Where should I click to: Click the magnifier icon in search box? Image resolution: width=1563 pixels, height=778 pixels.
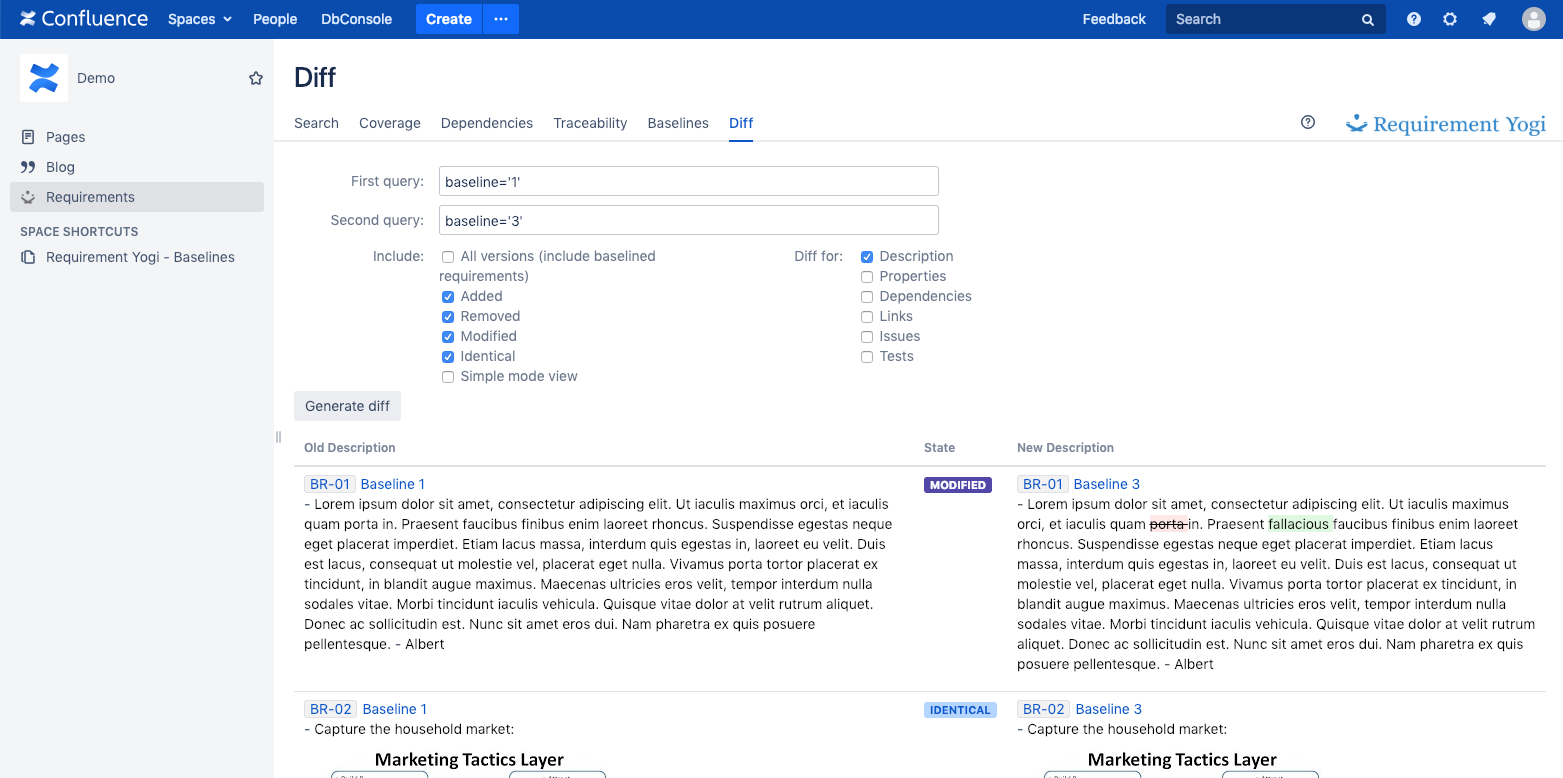(1368, 20)
